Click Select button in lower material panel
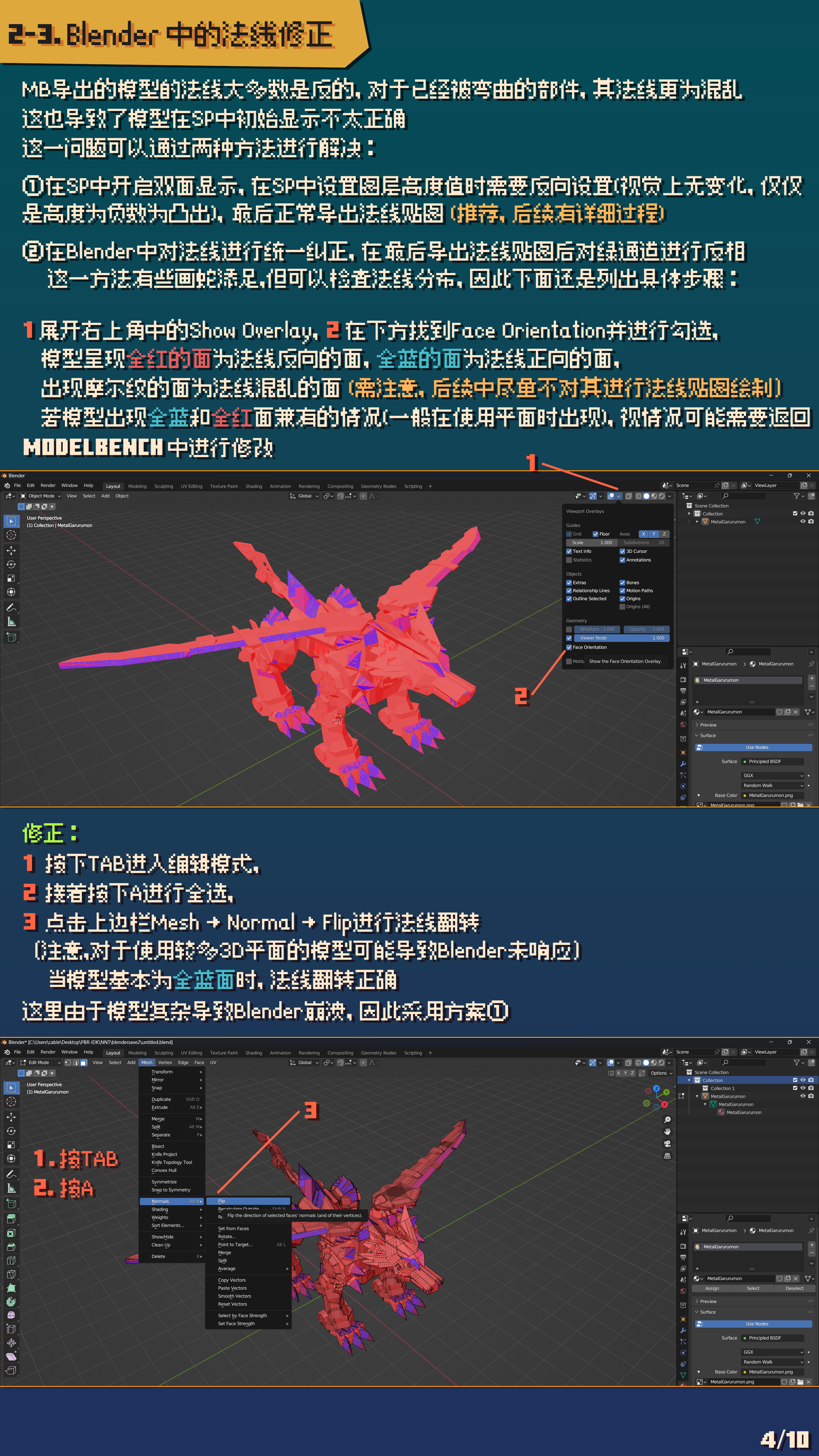819x1456 pixels. point(753,1289)
